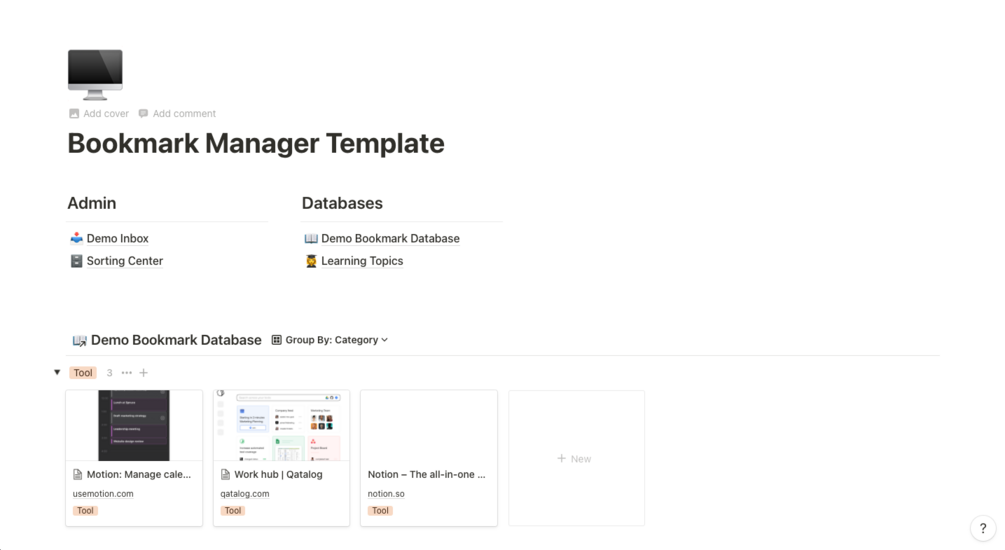Click the three-dots menu next to Tool group
The width and height of the screenshot is (1005, 550).
126,373
